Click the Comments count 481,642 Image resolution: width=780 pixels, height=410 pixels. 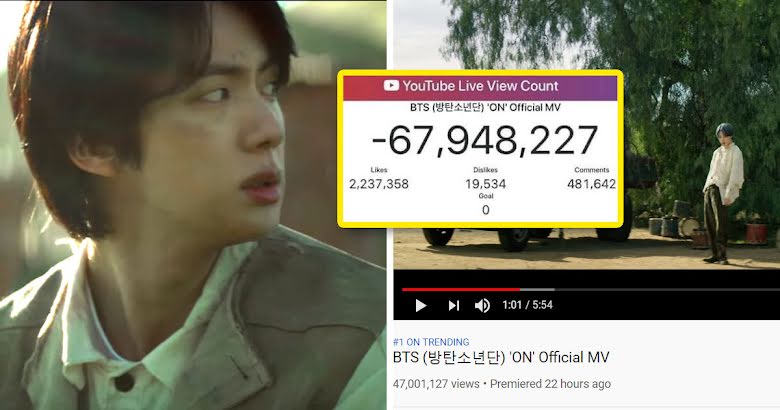(x=591, y=184)
